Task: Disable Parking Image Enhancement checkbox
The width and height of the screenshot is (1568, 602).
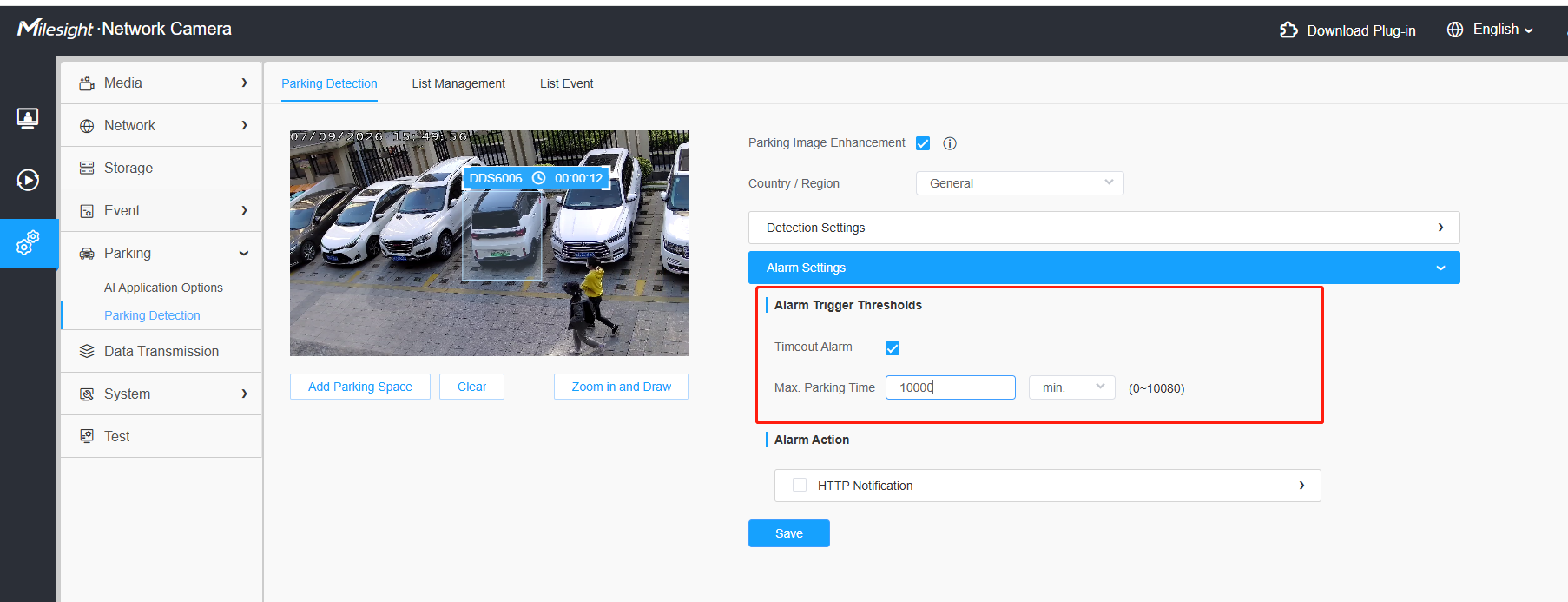Action: [x=923, y=143]
